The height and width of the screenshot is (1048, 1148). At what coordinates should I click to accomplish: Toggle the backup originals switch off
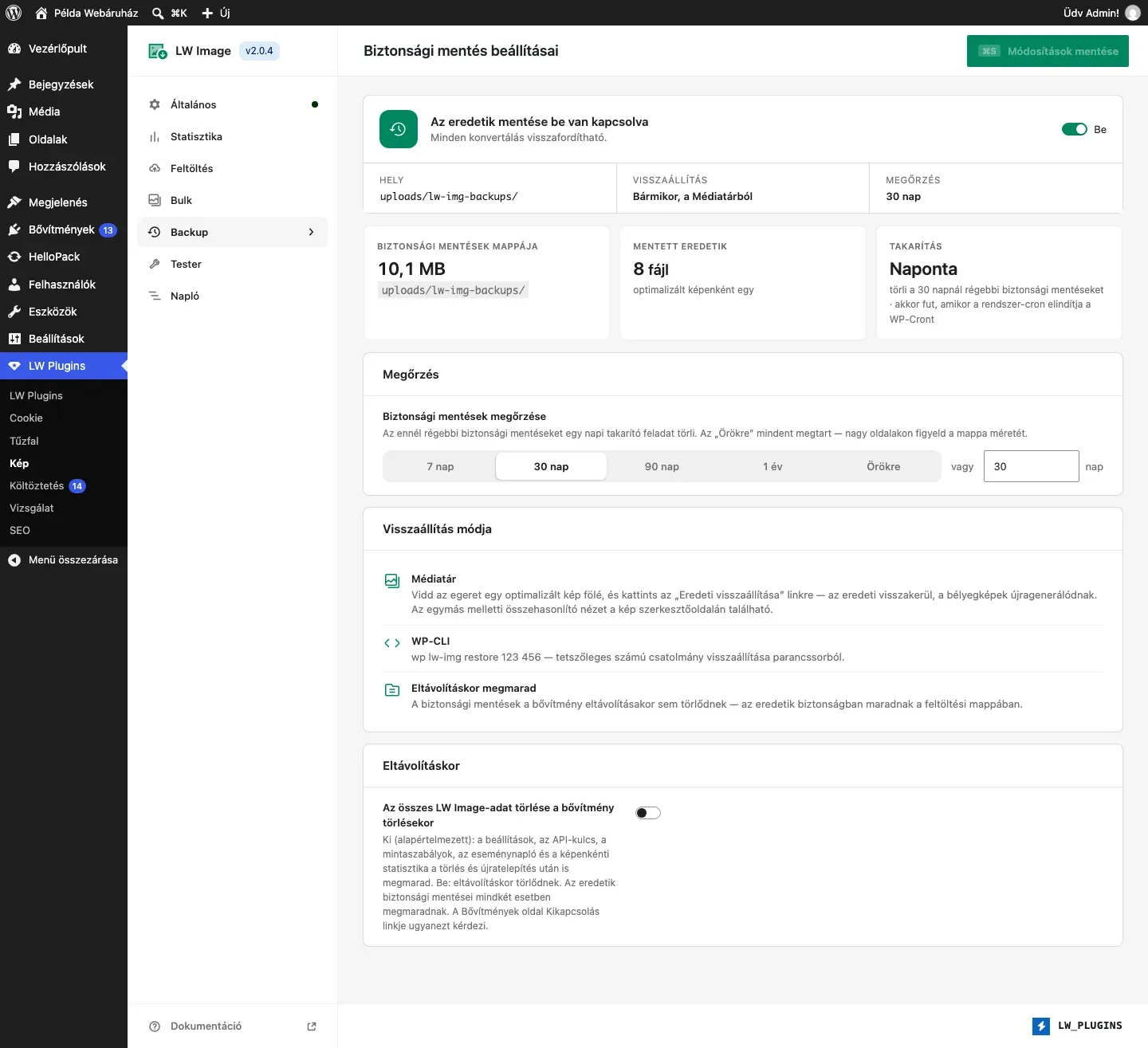tap(1075, 129)
